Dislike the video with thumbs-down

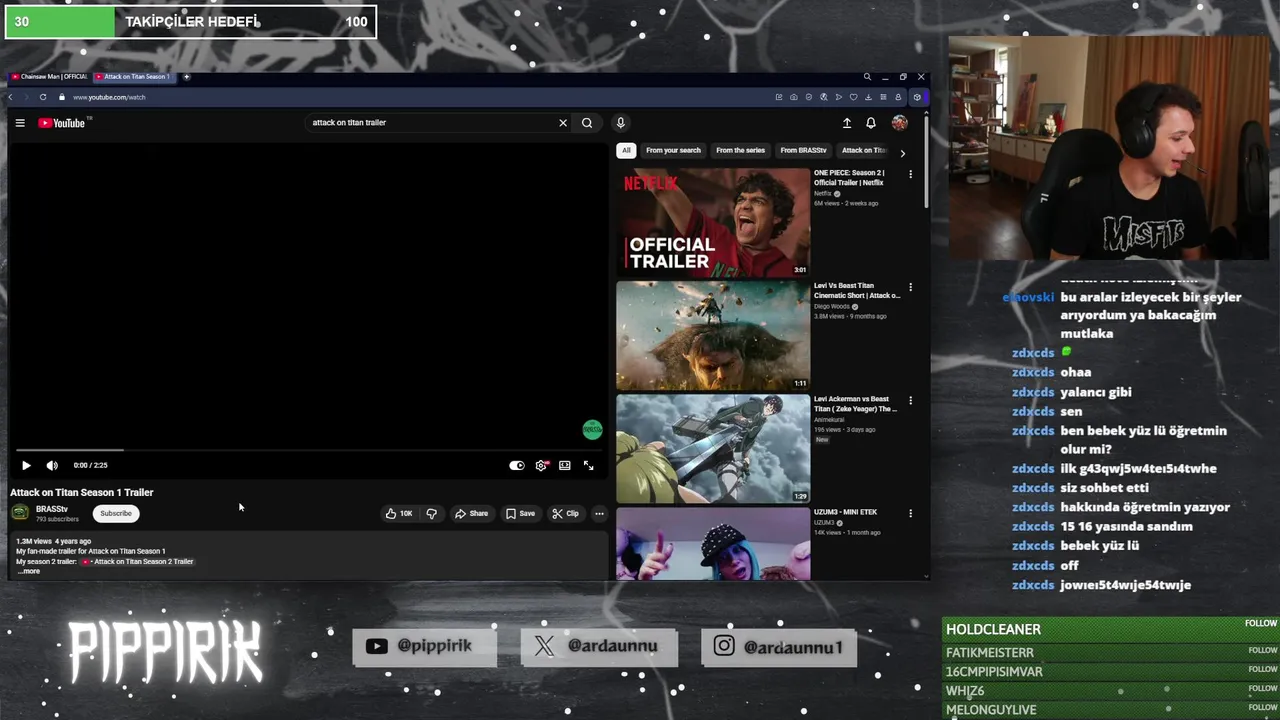(x=432, y=514)
